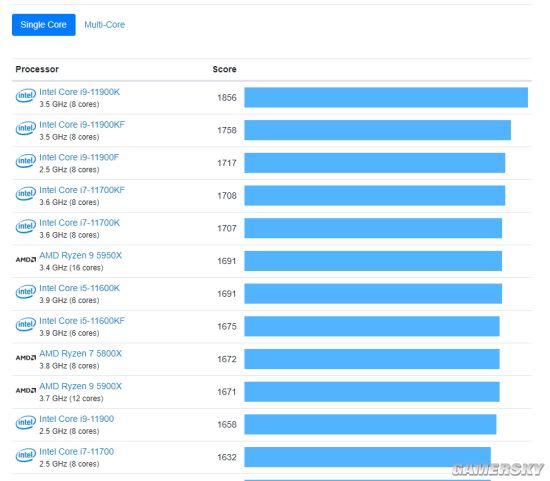Click the score value 1717
550x481 pixels.
pos(227,163)
